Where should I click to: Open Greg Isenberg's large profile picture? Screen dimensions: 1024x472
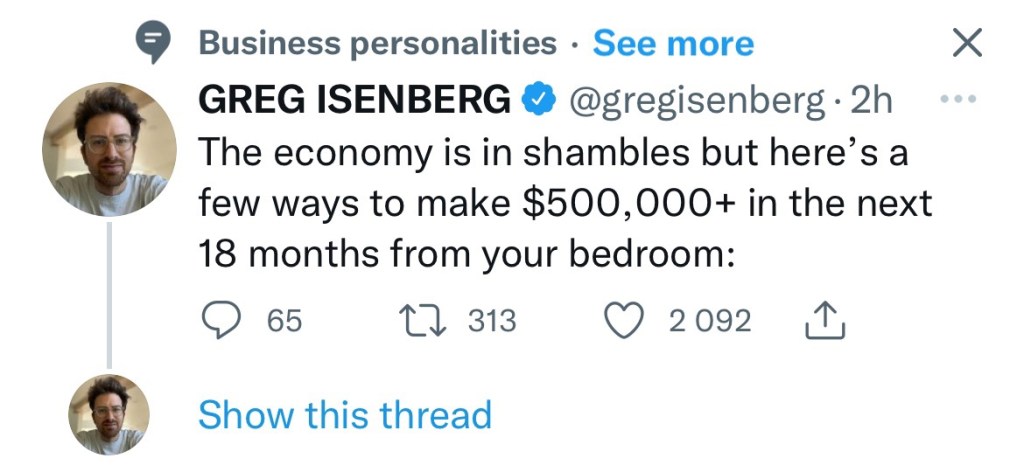[108, 150]
